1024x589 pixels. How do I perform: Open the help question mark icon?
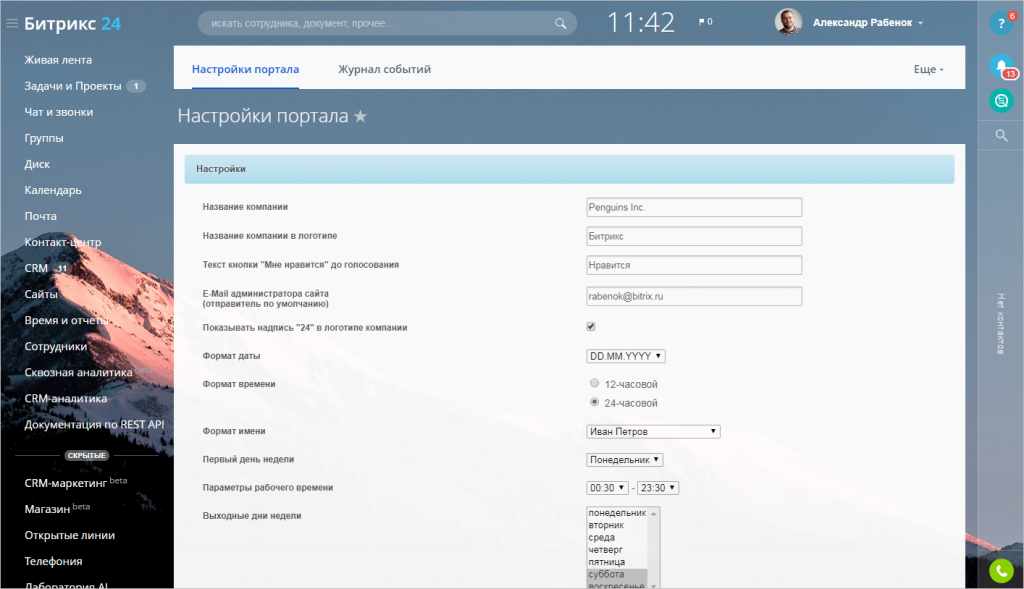coord(1001,24)
